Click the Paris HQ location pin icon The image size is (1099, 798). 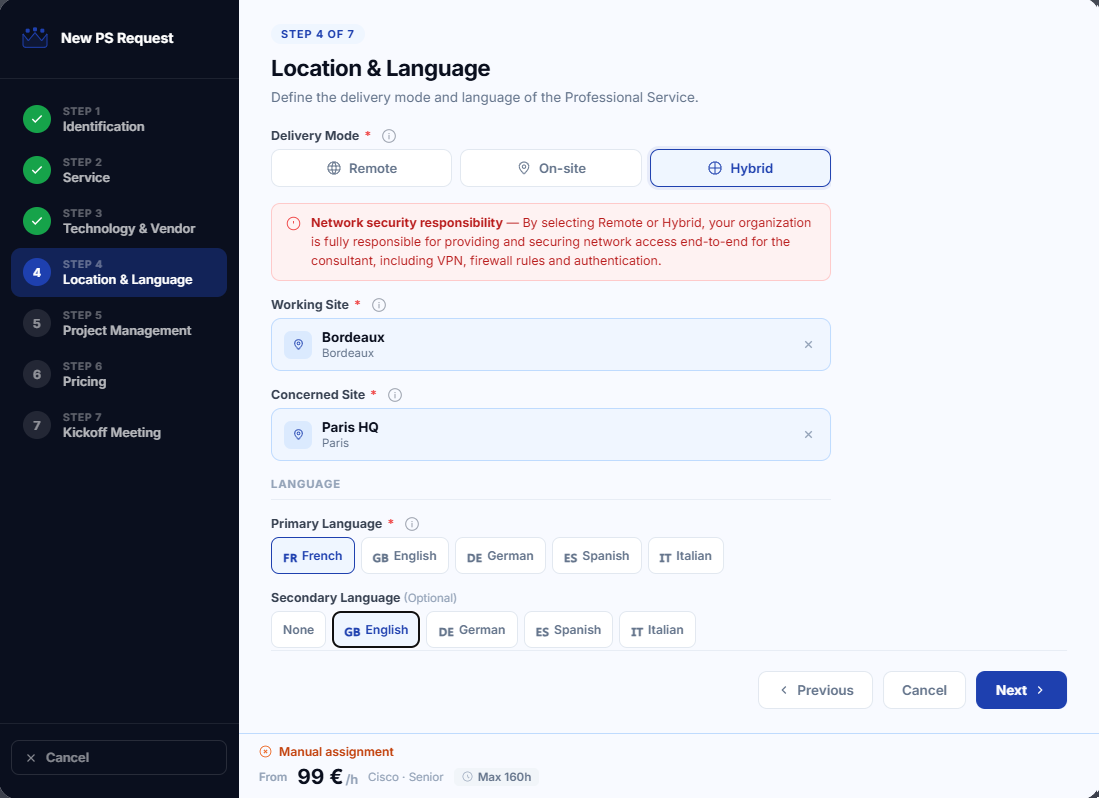coord(298,435)
